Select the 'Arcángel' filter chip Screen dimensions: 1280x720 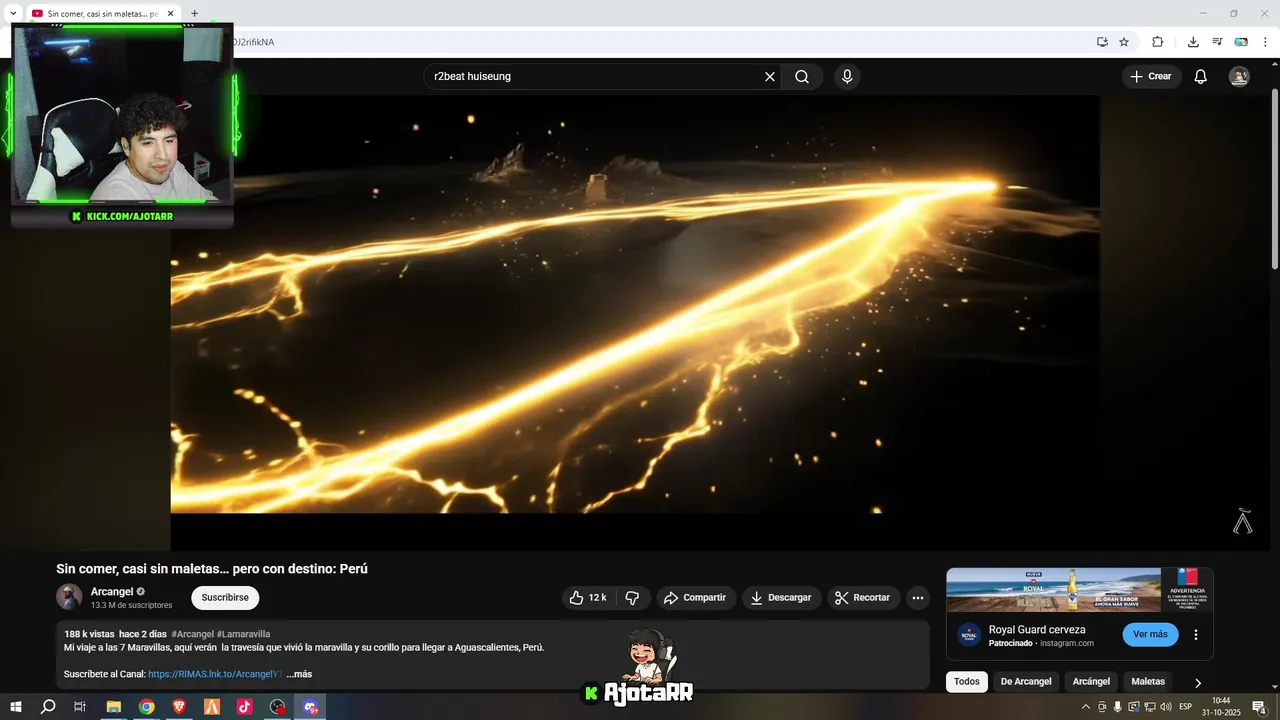tap(1091, 682)
